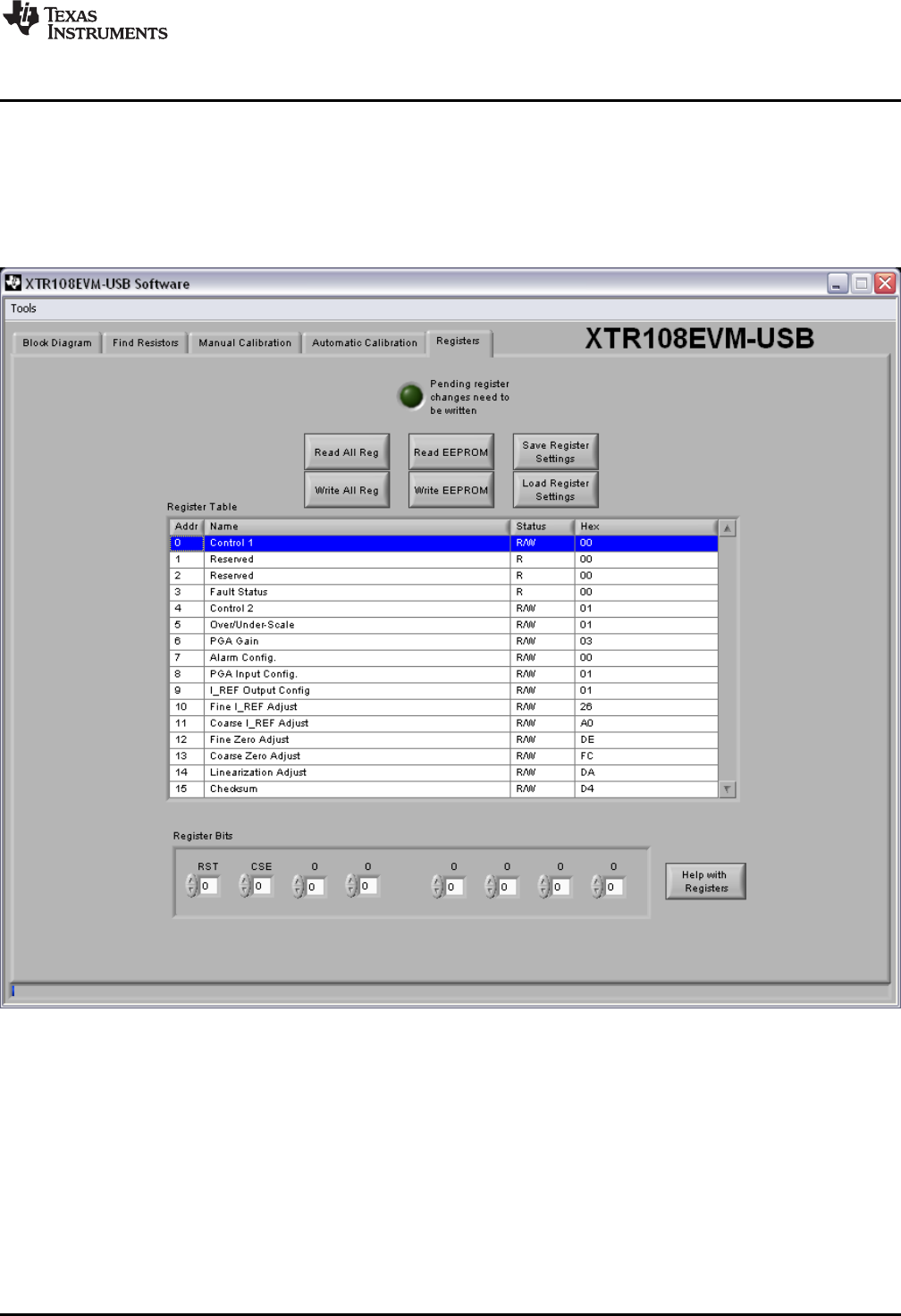901x1316 pixels.
Task: Click the rightmost register bit value field
Action: tap(615, 887)
